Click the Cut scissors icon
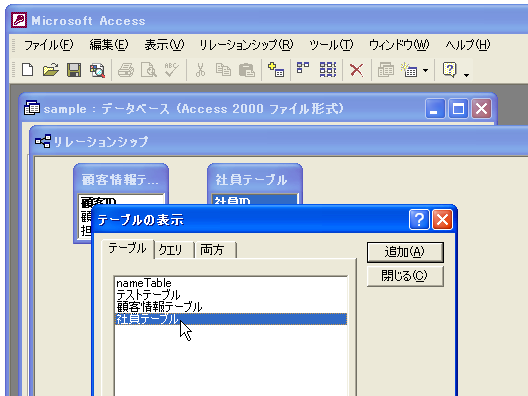 (200, 70)
